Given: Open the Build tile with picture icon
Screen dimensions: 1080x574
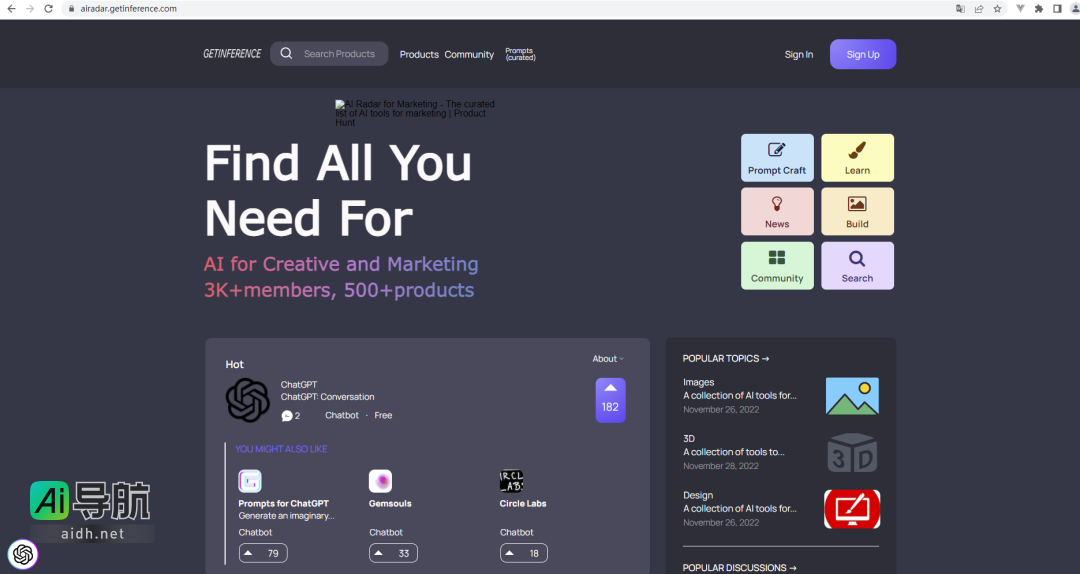Looking at the screenshot, I should point(858,212).
